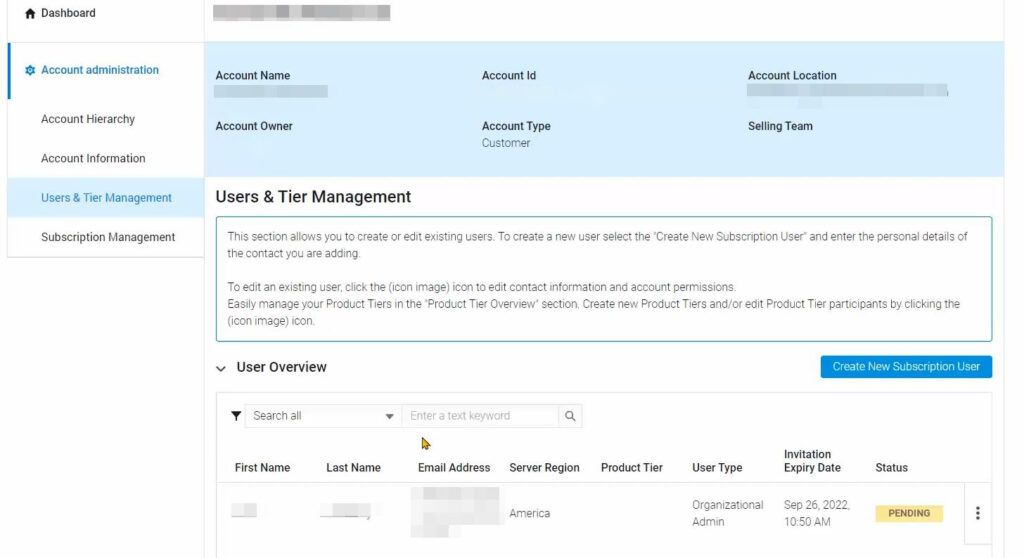Screen dimensions: 1024x558
Task: Collapse the User Overview section chevron
Action: [221, 368]
